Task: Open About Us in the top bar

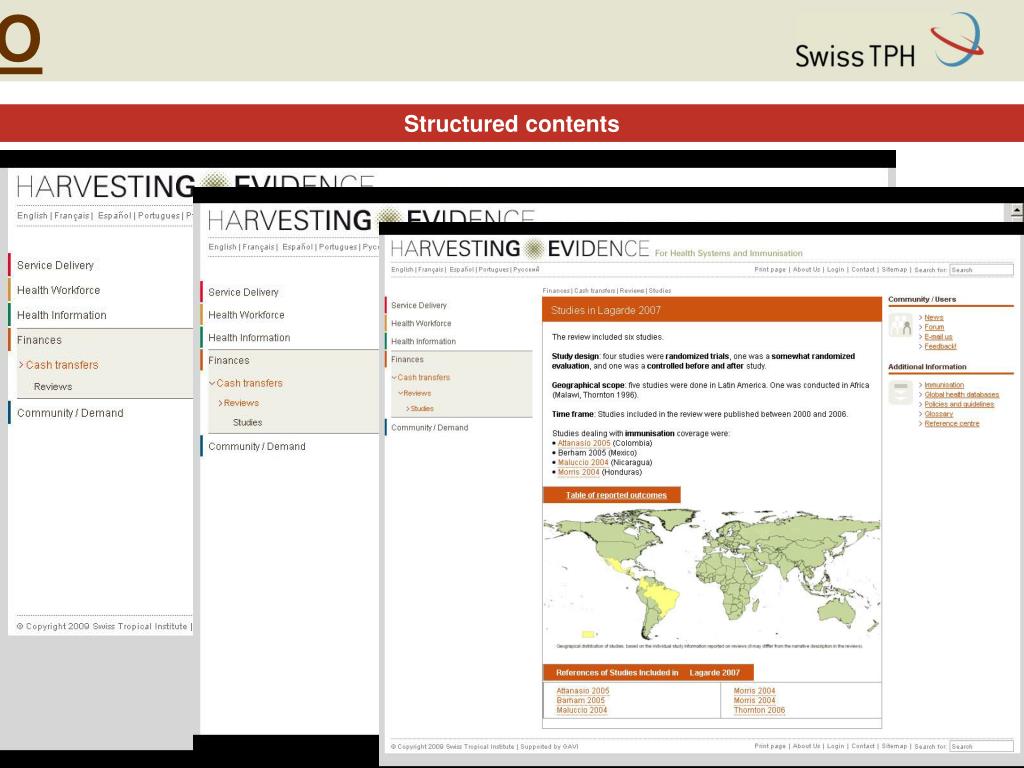Action: (x=807, y=269)
